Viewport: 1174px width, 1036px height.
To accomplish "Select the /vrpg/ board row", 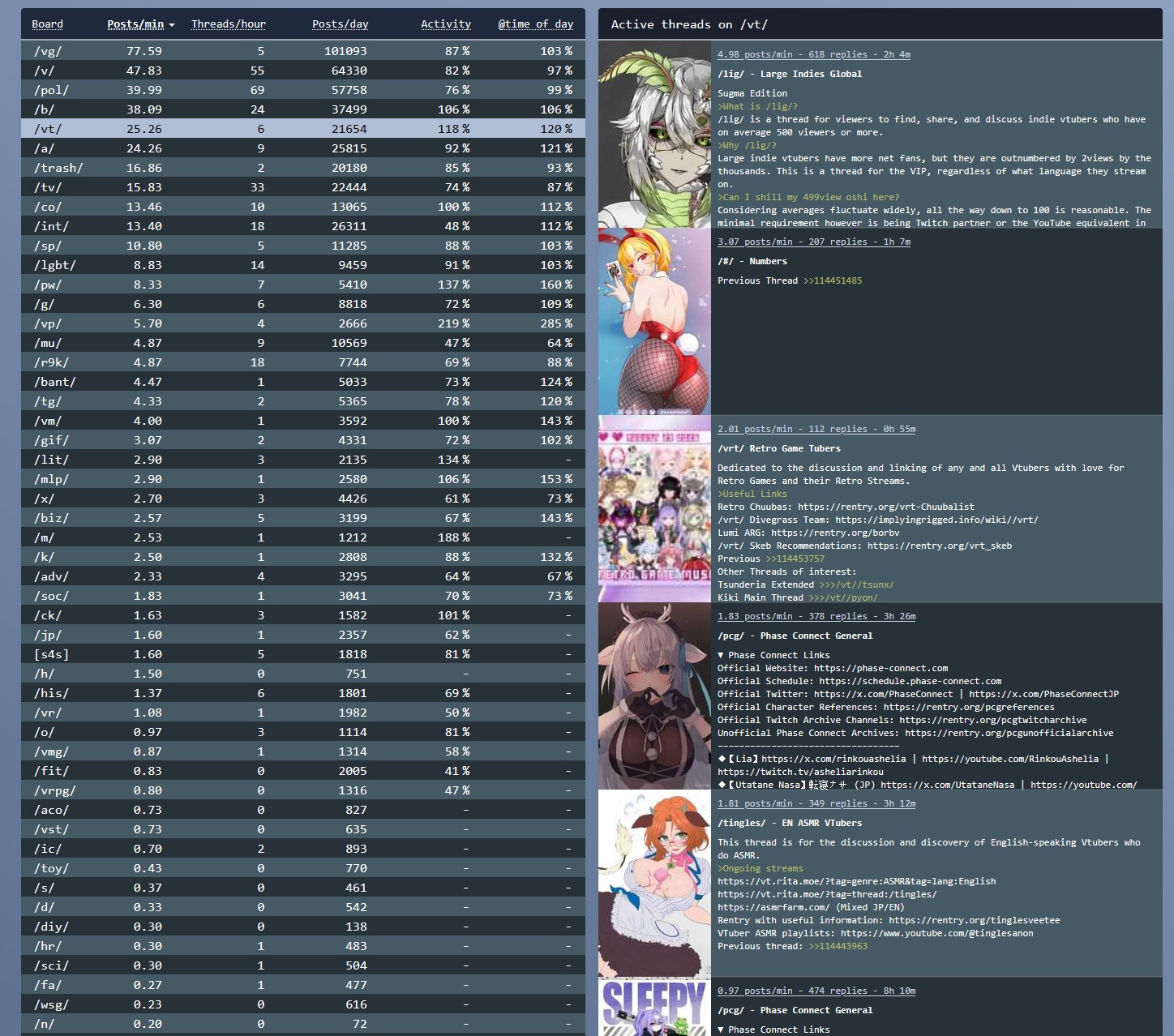I will tap(303, 790).
